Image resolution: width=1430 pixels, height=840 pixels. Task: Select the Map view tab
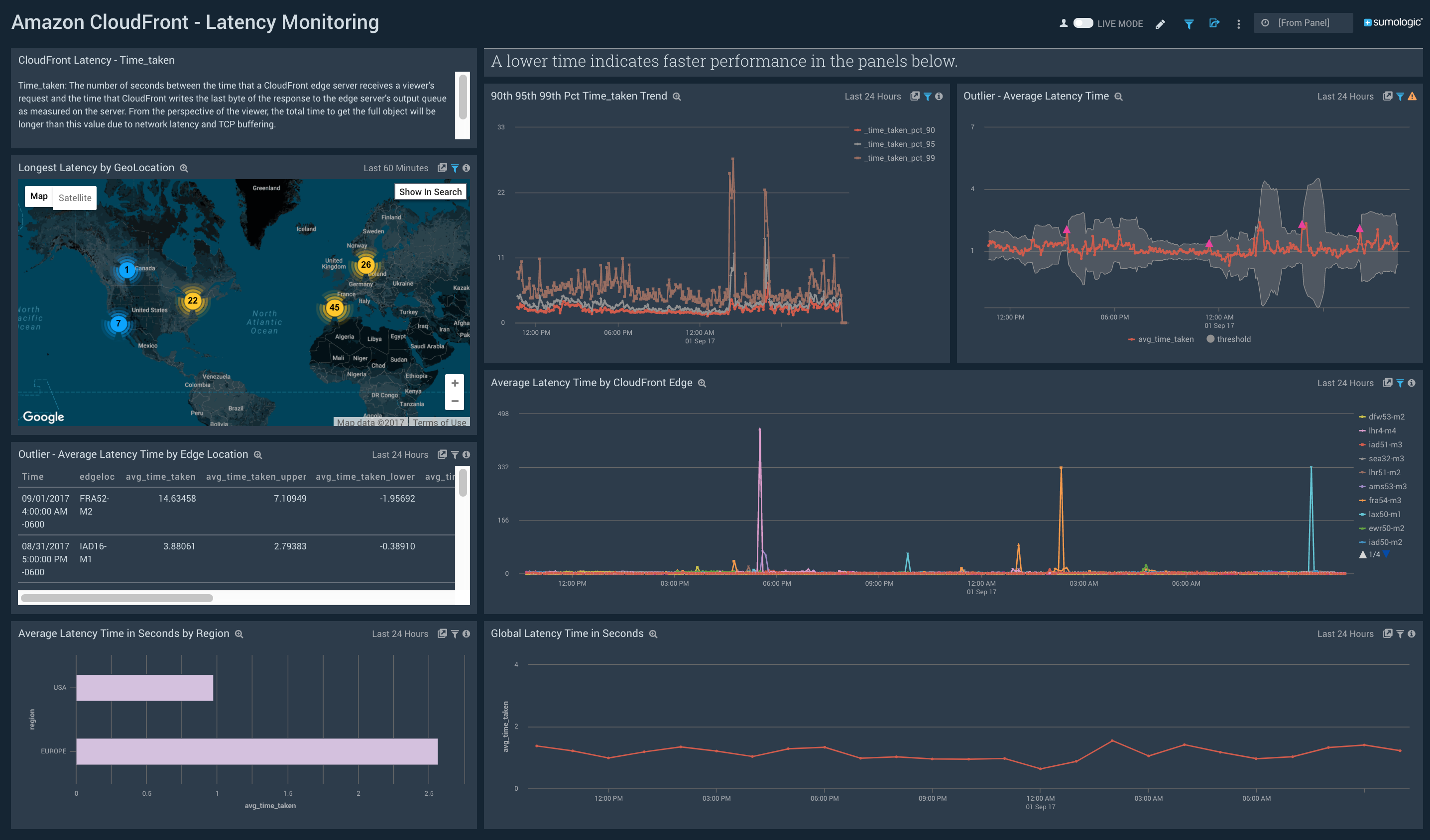tap(38, 196)
